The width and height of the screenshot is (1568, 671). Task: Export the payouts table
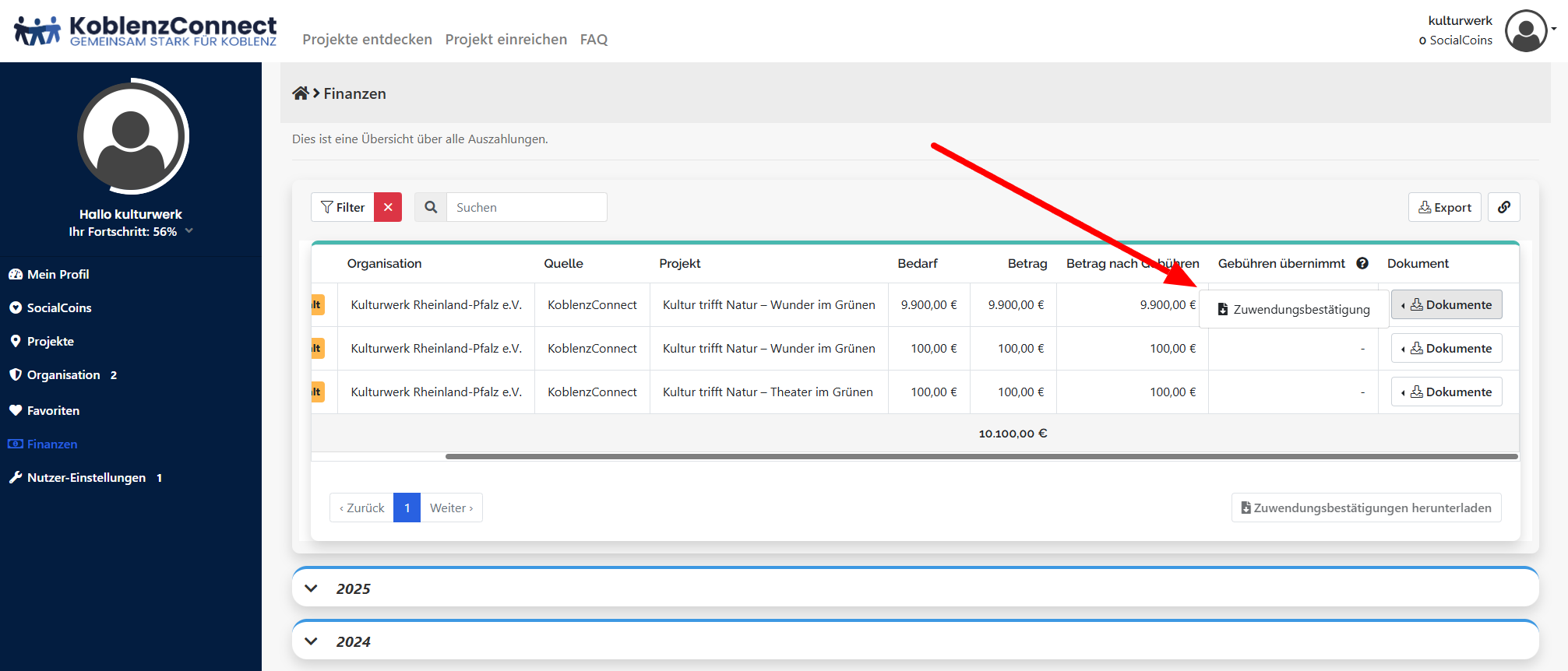1444,207
